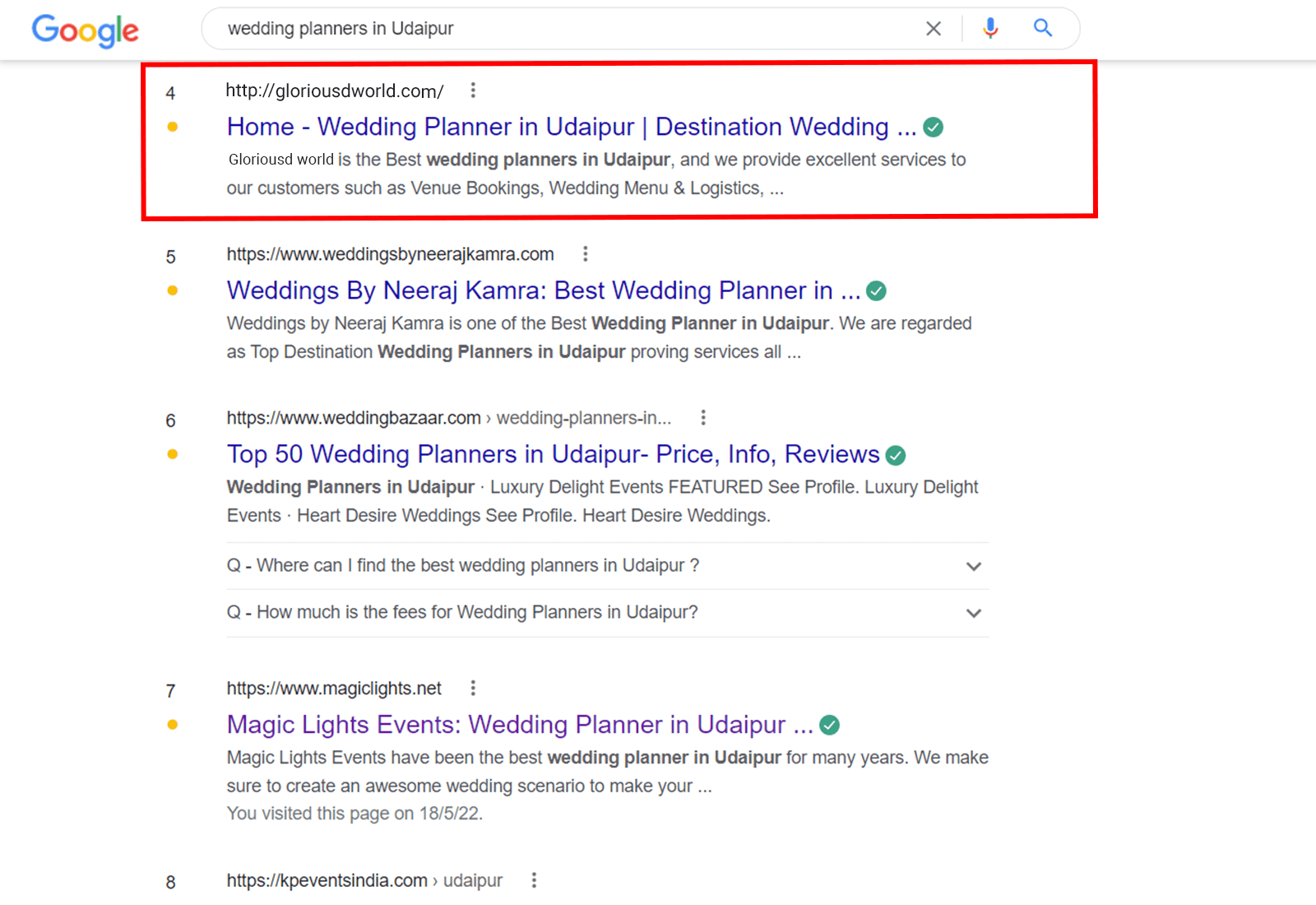This screenshot has width=1316, height=905.
Task: Click green verified badge beside Top 50 Wedding Planners
Action: coord(896,455)
